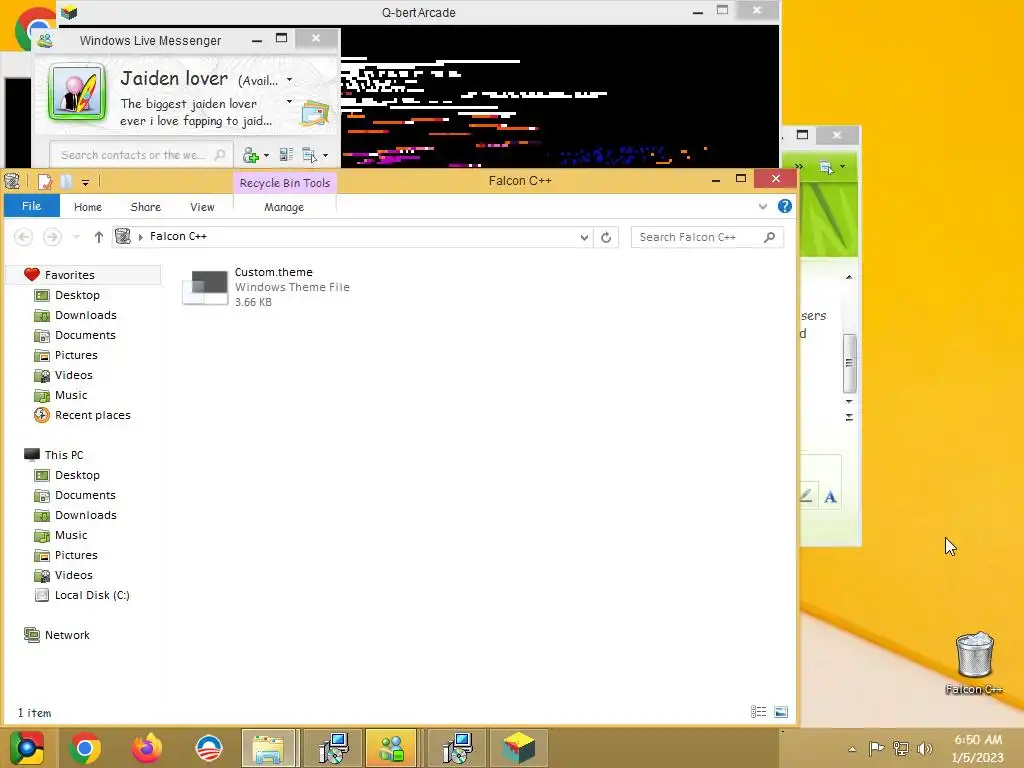
Task: Click the New folder quick access icon
Action: pyautogui.click(x=66, y=182)
